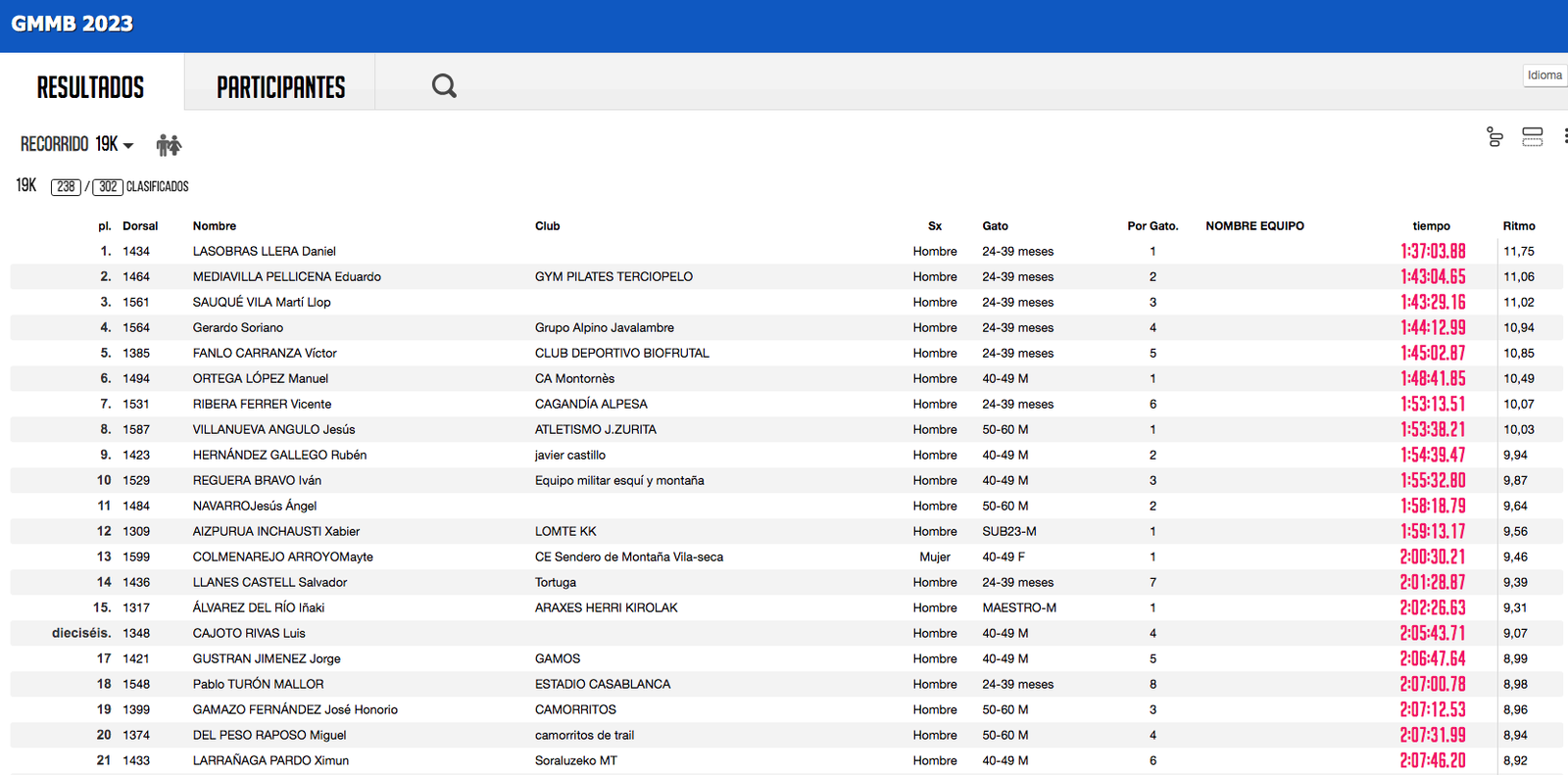Open result for ORTEGA LÓPEZ Manuel
Image resolution: width=1568 pixels, height=775 pixels.
click(260, 379)
